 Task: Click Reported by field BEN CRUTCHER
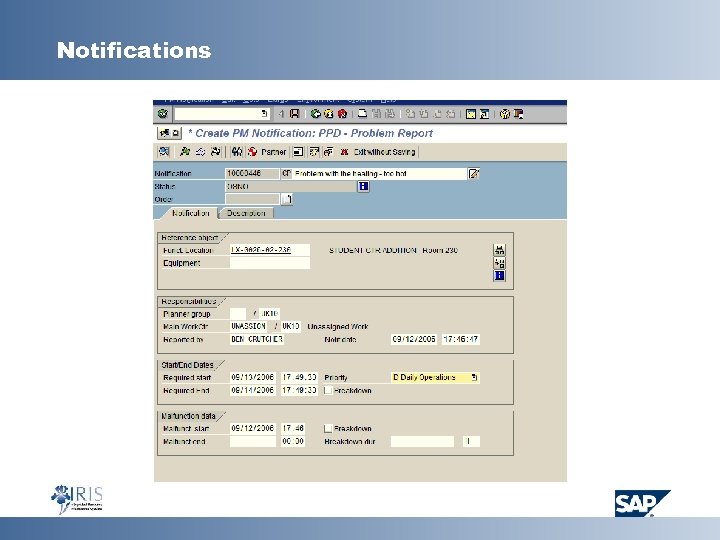coord(257,339)
